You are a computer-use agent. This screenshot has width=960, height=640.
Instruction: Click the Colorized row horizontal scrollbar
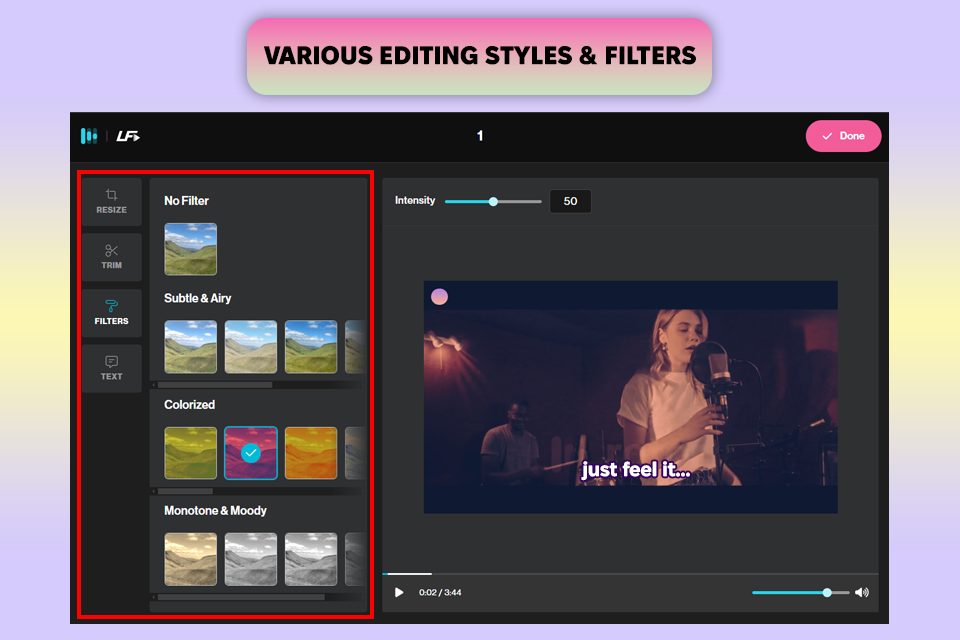coord(185,491)
